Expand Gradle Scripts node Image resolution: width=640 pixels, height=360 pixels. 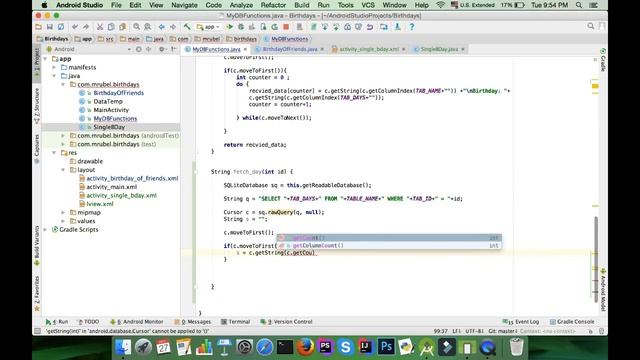click(46, 230)
